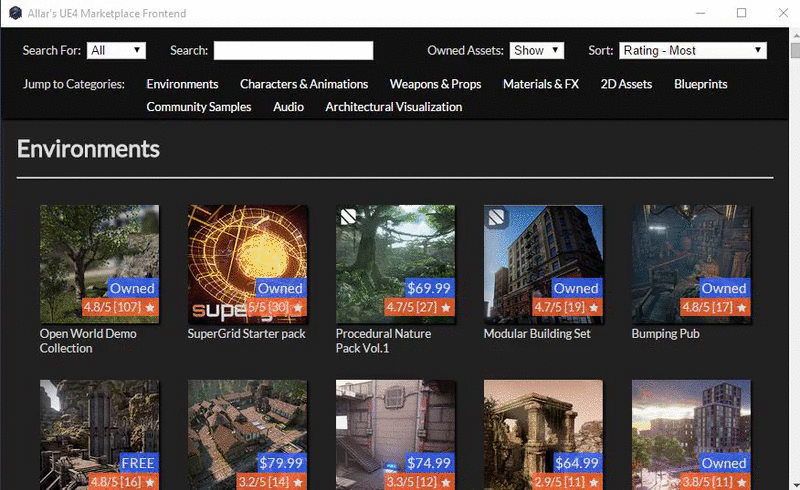Jump to Materials & FX category
Image resolution: width=800 pixels, height=490 pixels.
[541, 84]
